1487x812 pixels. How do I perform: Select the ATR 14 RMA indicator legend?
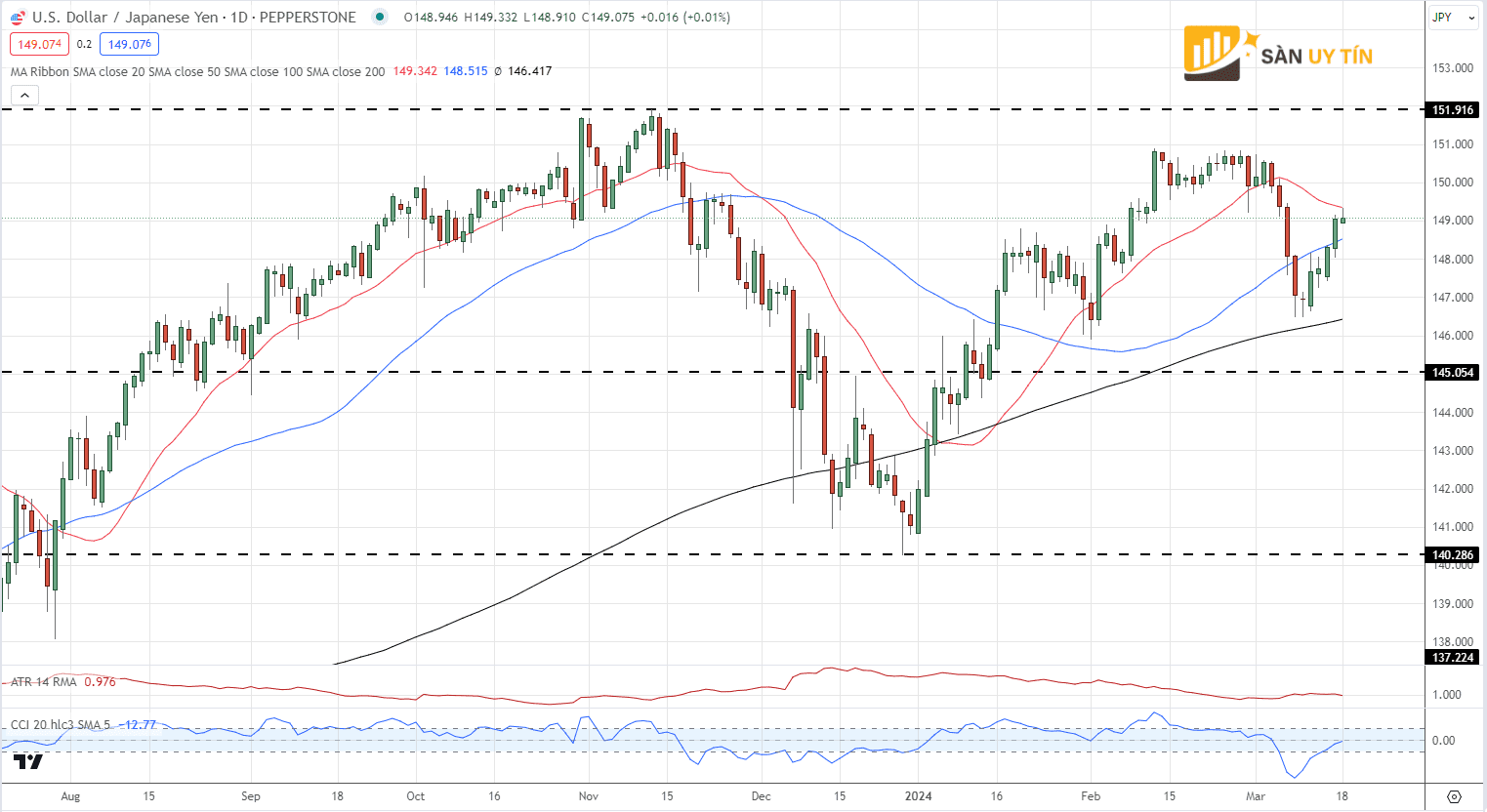point(44,681)
